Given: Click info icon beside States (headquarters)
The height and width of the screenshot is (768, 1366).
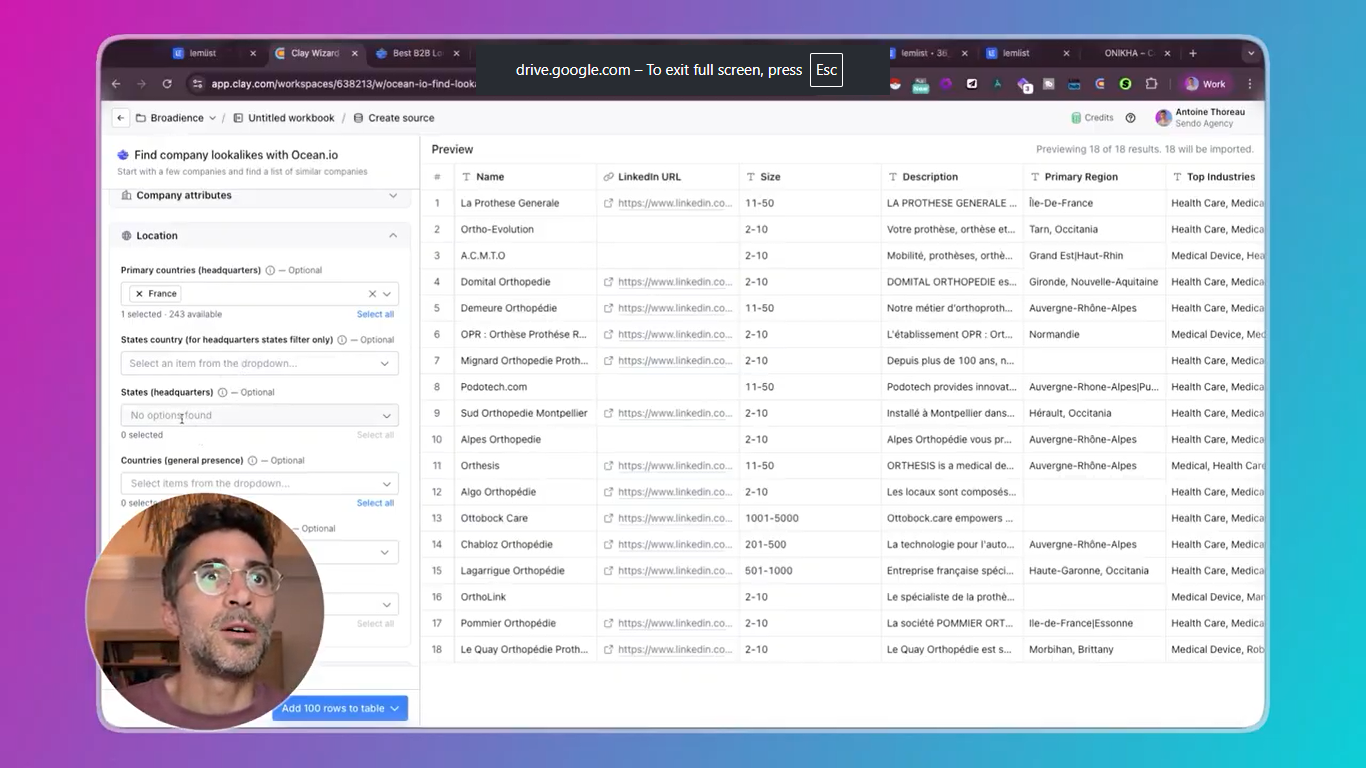Looking at the screenshot, I should coord(222,392).
